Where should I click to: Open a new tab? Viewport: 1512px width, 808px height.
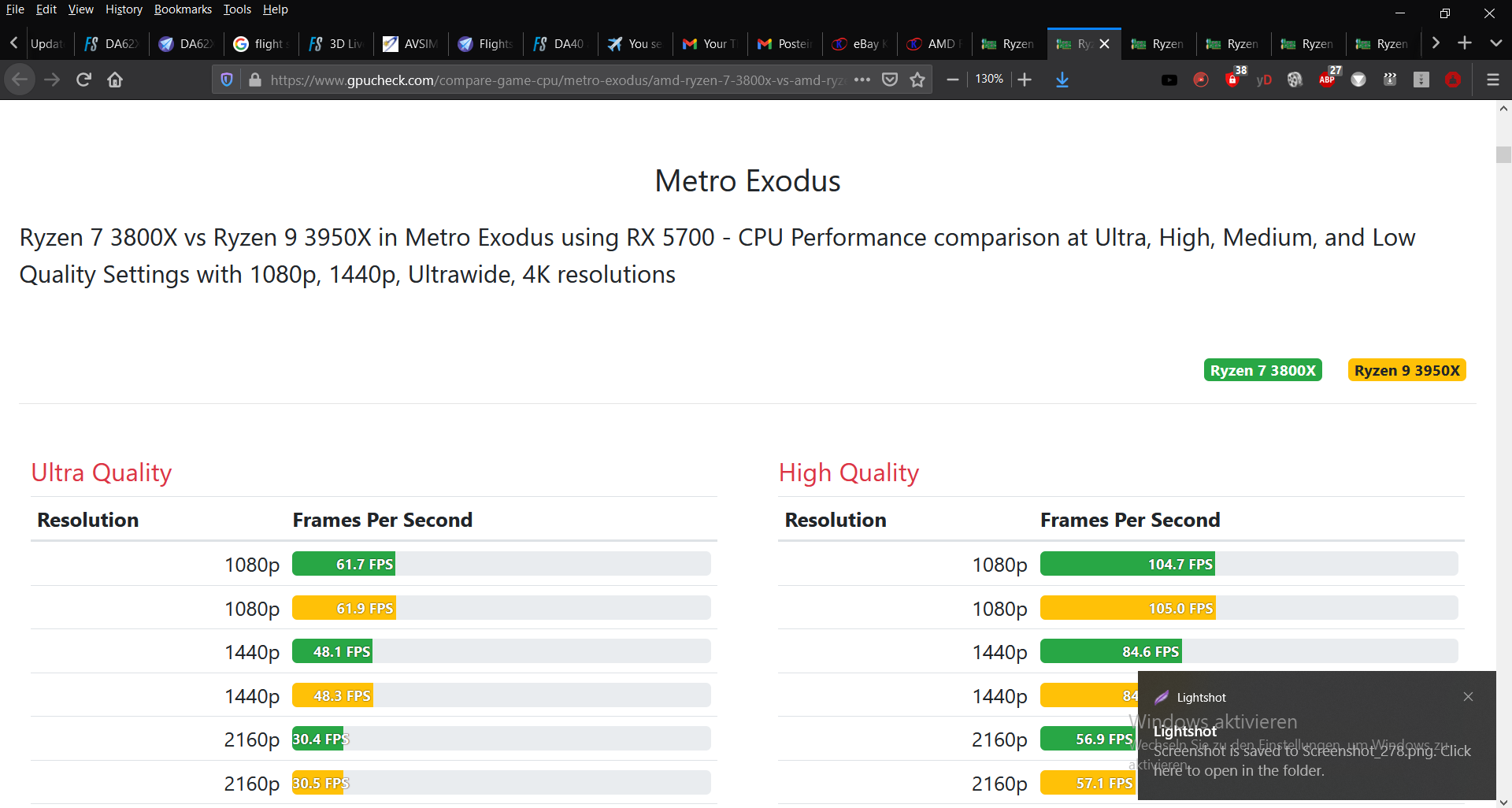(1465, 43)
